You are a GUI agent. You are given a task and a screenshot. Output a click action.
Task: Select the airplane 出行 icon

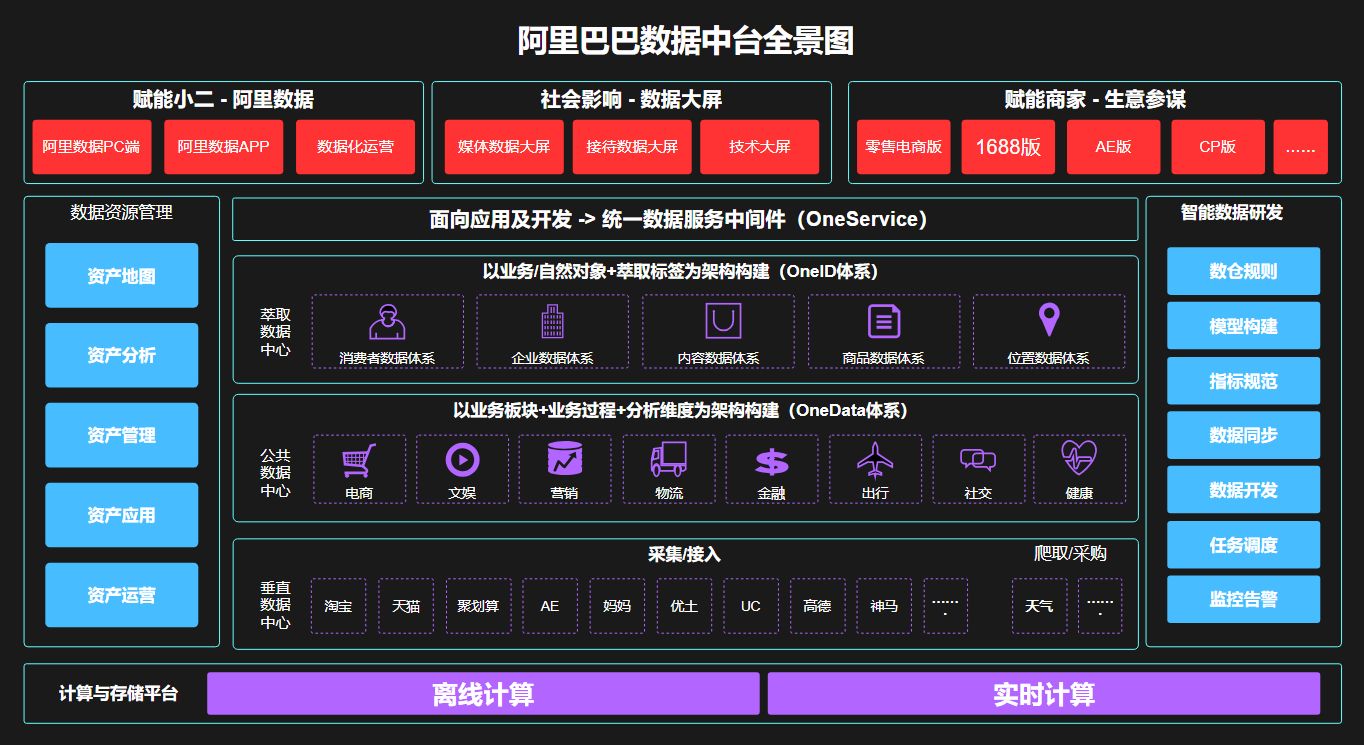[x=875, y=460]
